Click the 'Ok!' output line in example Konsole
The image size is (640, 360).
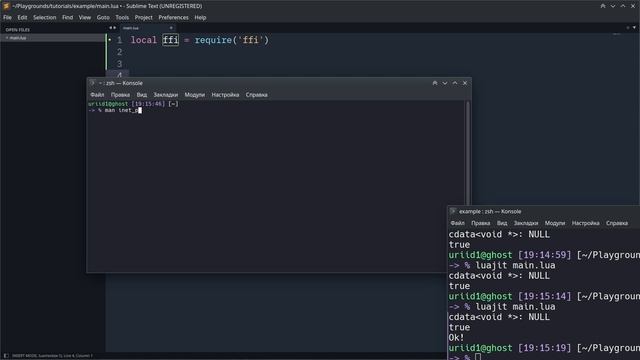[x=456, y=338]
